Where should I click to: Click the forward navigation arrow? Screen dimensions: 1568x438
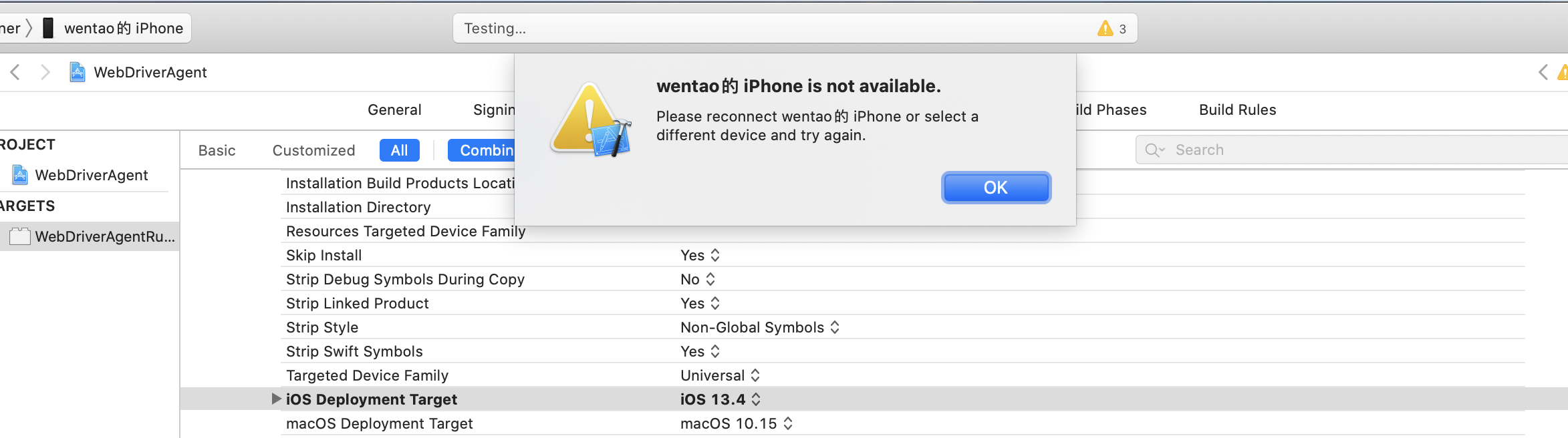(x=45, y=72)
